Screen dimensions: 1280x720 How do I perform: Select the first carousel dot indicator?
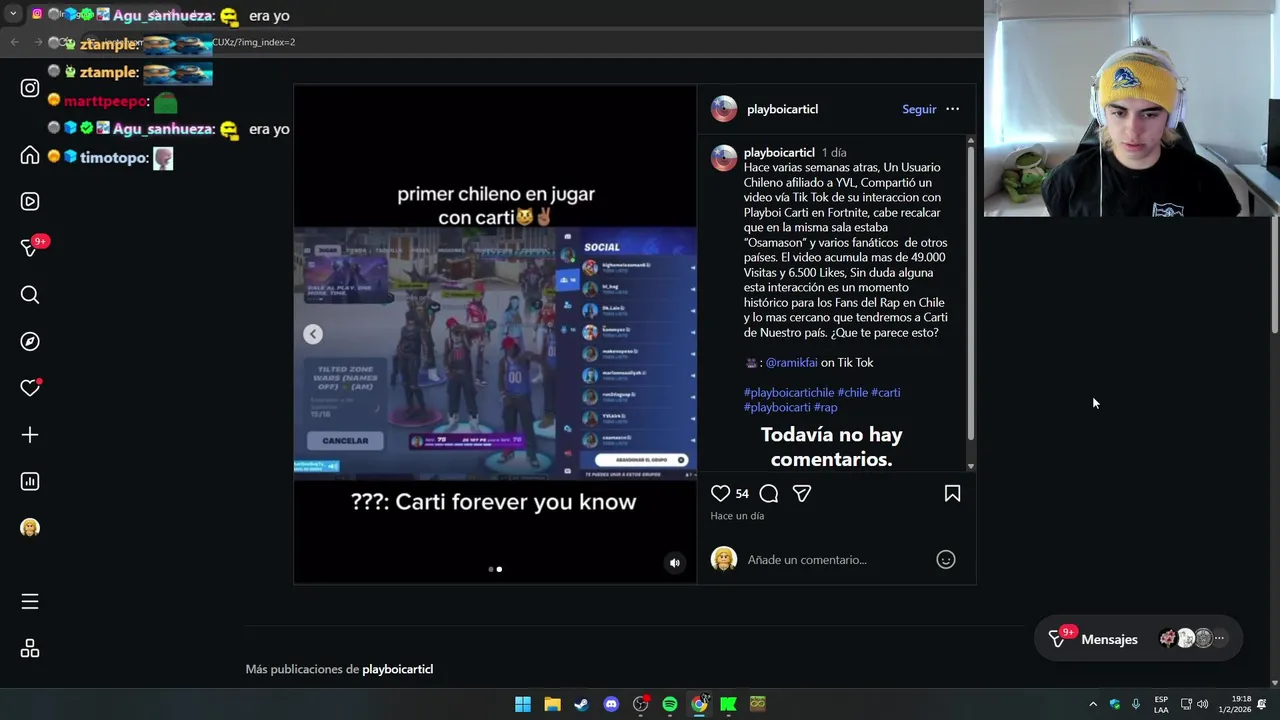(490, 569)
